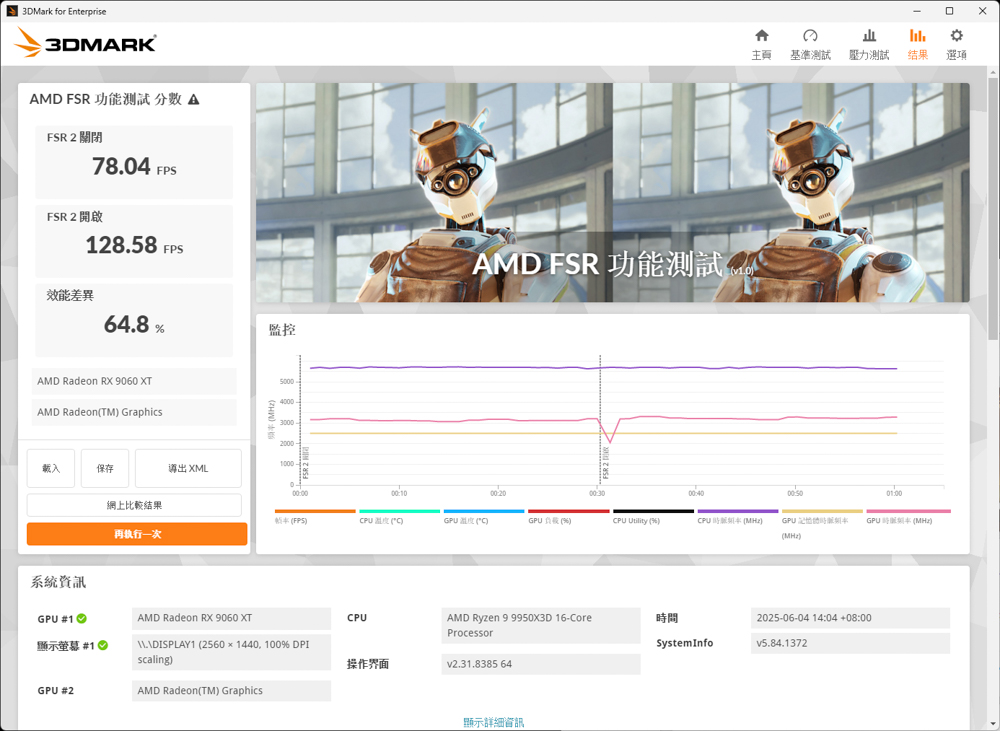Image resolution: width=1000 pixels, height=731 pixels.
Task: Toggle the FPS (帧率) orange legend swatch
Action: (x=315, y=511)
